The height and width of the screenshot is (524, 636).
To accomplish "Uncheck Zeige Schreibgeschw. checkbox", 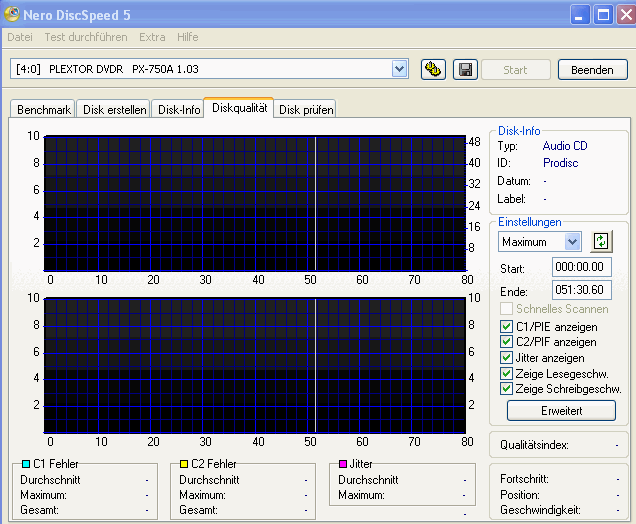I will coord(507,388).
